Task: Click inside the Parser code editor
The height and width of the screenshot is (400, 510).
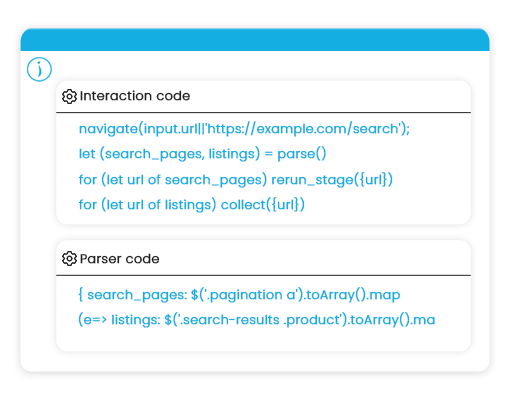Action: [x=263, y=313]
